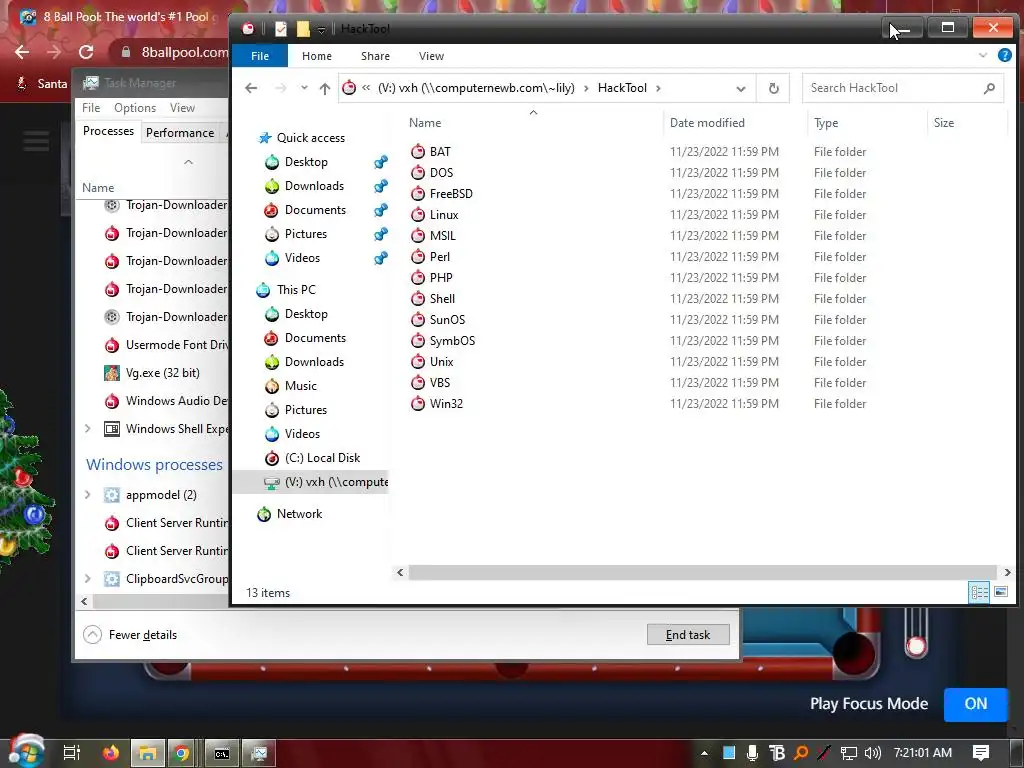The image size is (1024, 768).
Task: Click the Refresh icon in address bar
Action: tap(773, 88)
